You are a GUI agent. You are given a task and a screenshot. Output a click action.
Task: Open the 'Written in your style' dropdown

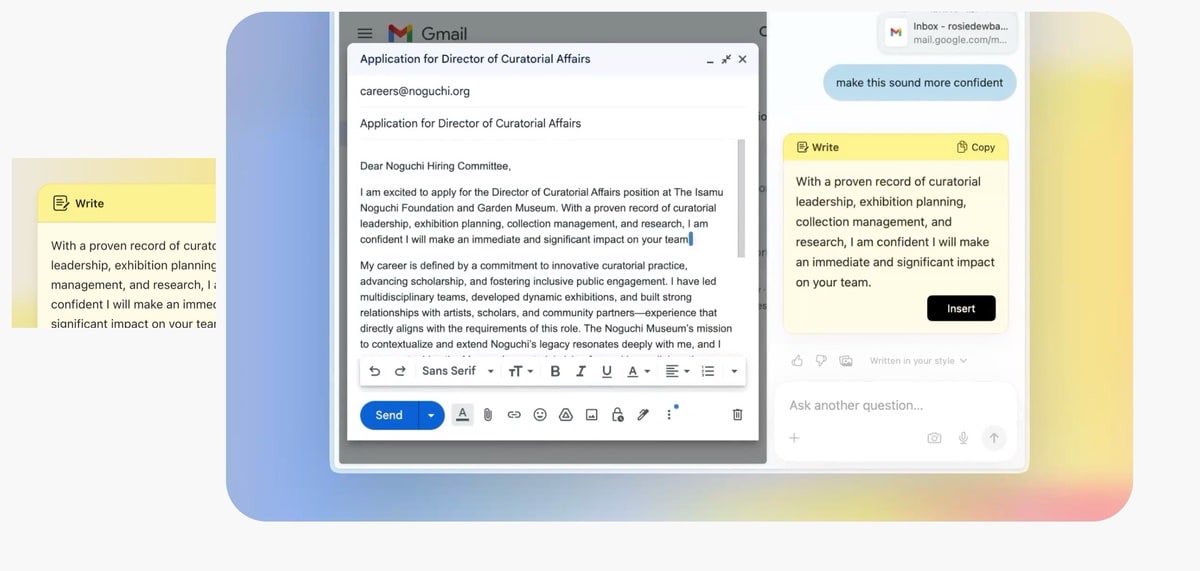pos(918,361)
